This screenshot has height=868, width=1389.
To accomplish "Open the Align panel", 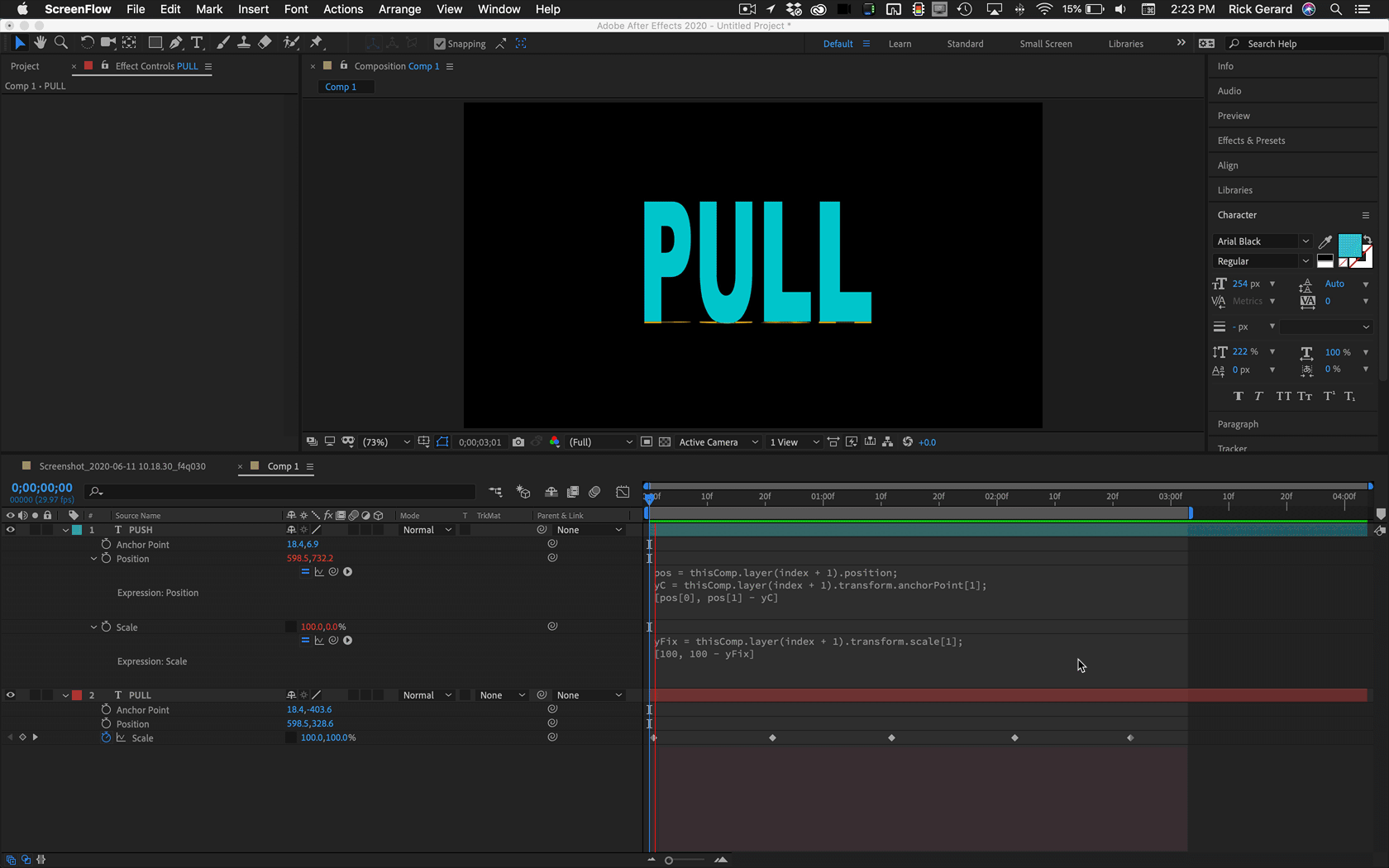I will [1228, 165].
